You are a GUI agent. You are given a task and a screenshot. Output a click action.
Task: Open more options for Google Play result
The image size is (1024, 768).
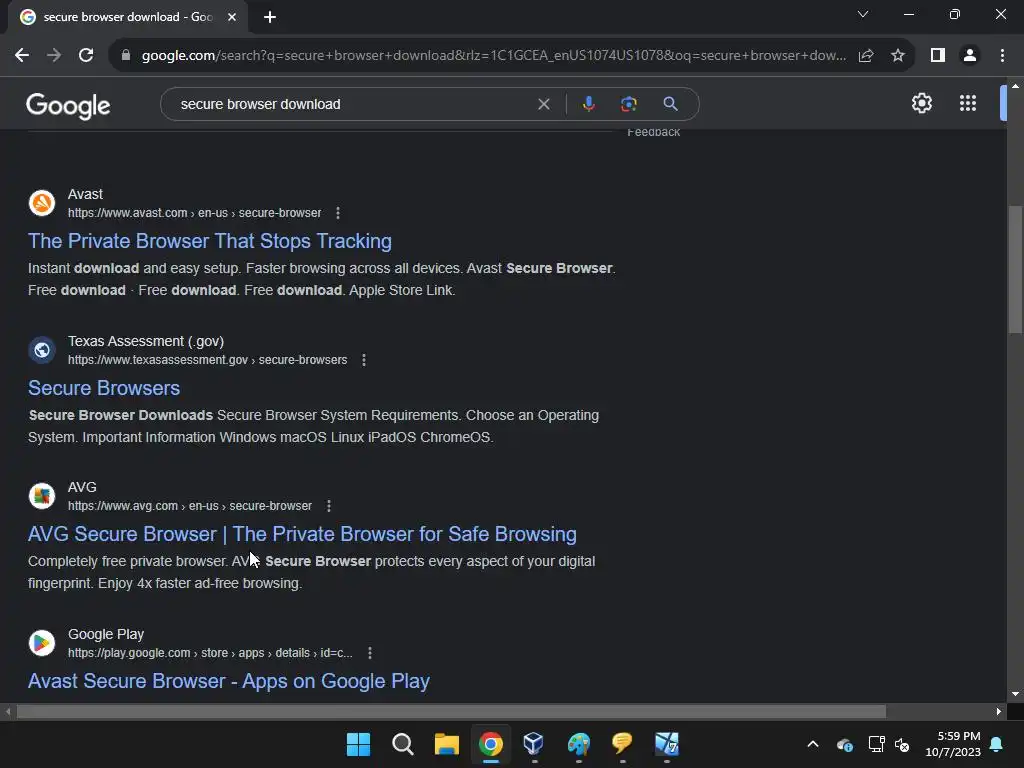click(x=370, y=653)
